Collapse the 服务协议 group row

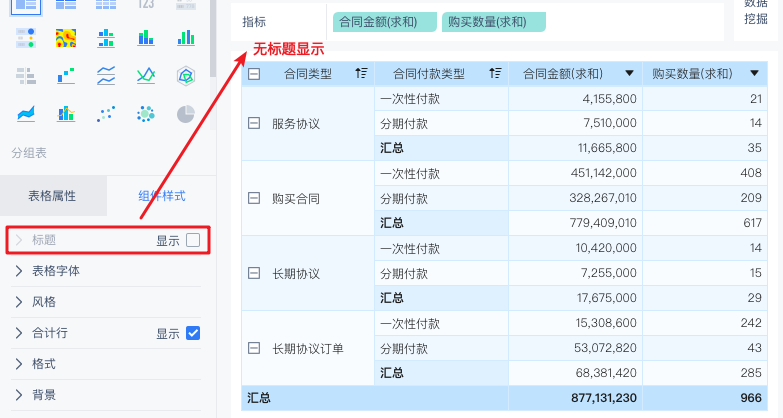(x=254, y=123)
